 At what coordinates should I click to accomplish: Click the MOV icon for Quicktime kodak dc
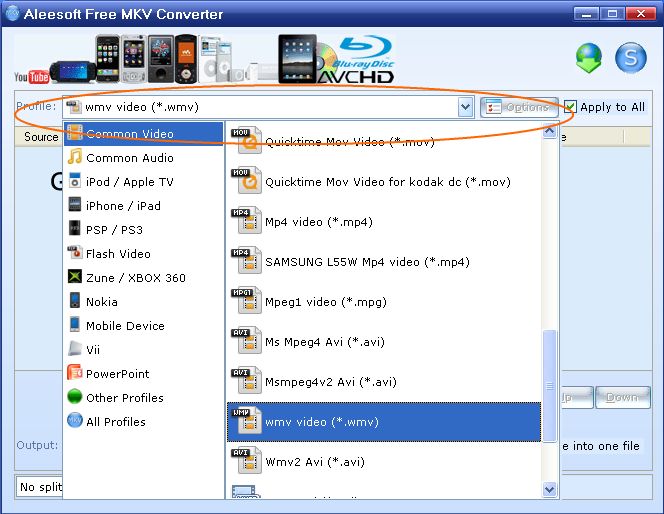246,181
